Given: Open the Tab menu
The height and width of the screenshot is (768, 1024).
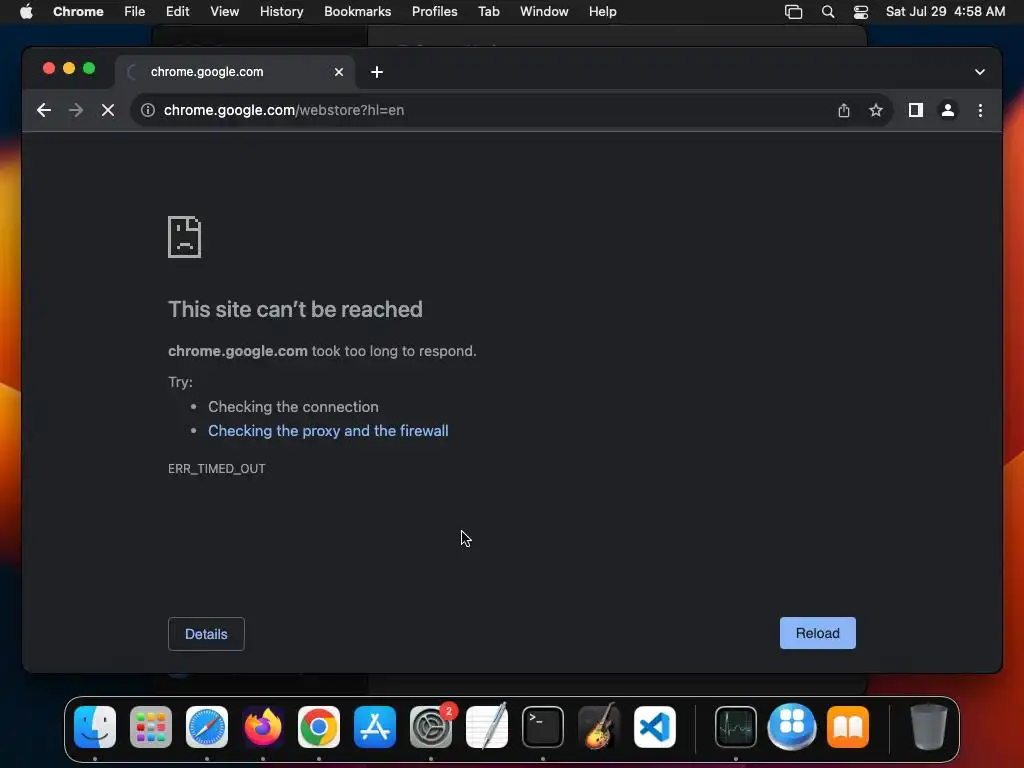Looking at the screenshot, I should coord(488,12).
